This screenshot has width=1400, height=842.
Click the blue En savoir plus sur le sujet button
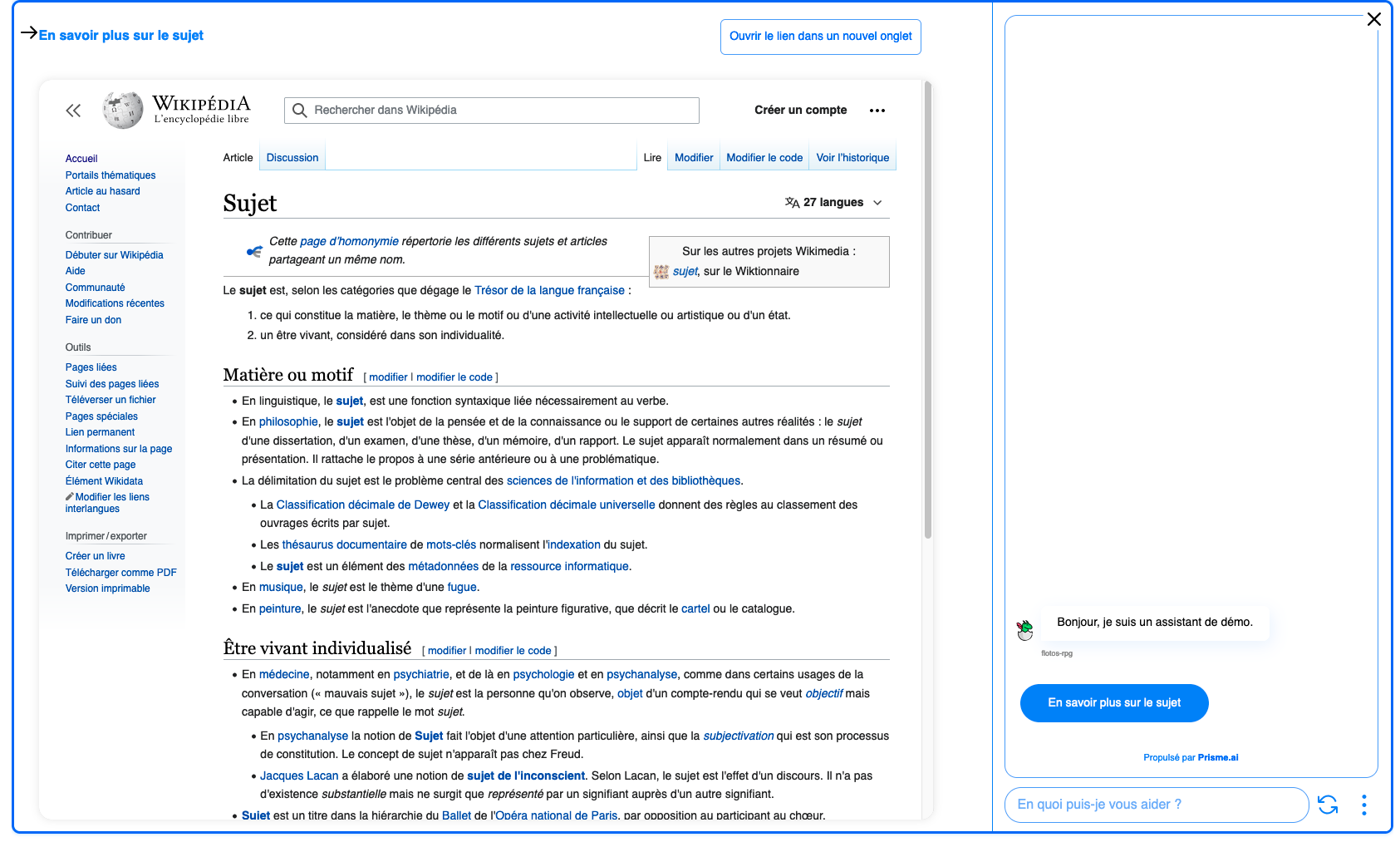(1114, 703)
